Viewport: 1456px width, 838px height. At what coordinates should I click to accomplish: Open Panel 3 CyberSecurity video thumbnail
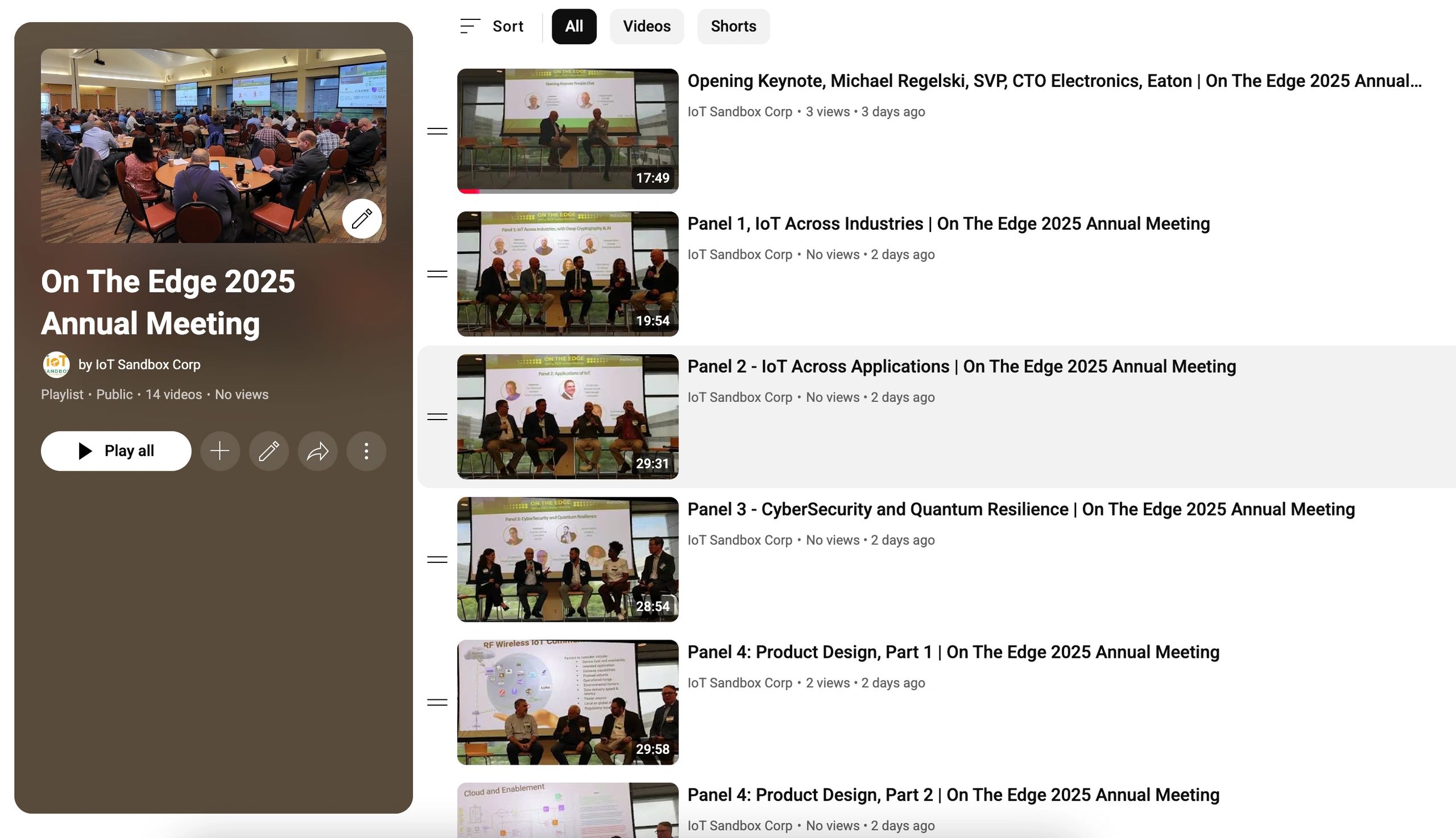pyautogui.click(x=567, y=558)
